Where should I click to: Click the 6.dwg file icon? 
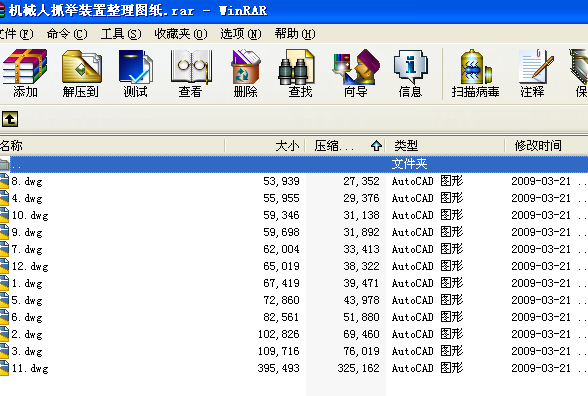[x=4, y=317]
